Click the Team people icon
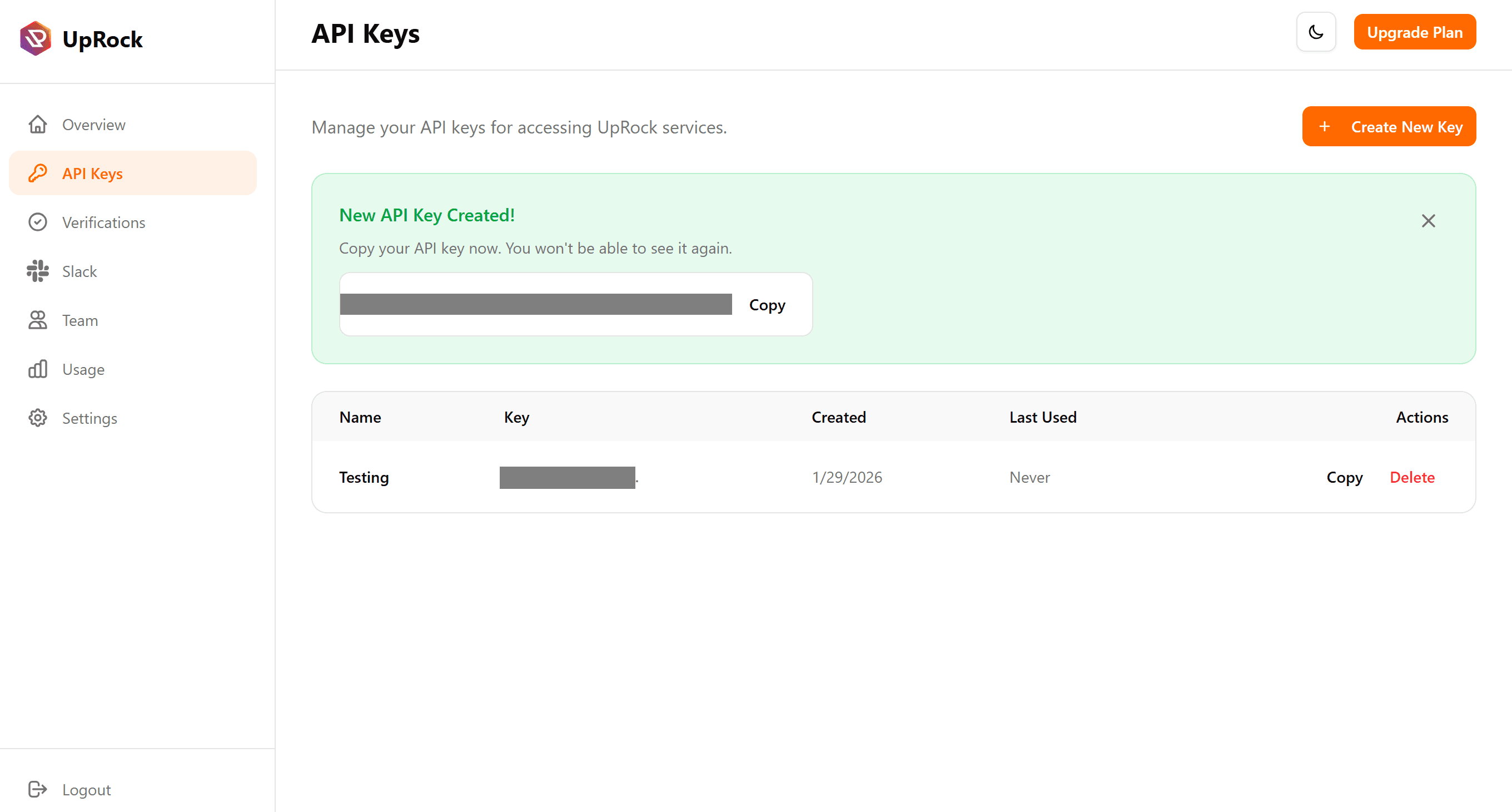Image resolution: width=1512 pixels, height=812 pixels. [x=38, y=320]
